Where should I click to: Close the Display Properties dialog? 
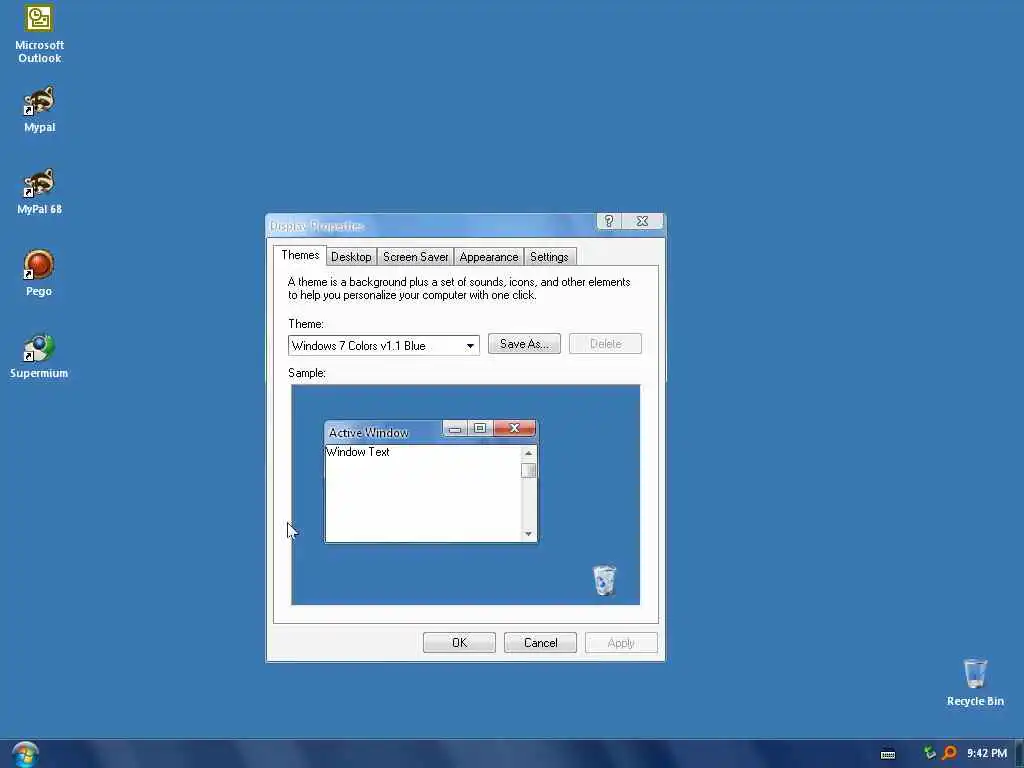pyautogui.click(x=643, y=221)
